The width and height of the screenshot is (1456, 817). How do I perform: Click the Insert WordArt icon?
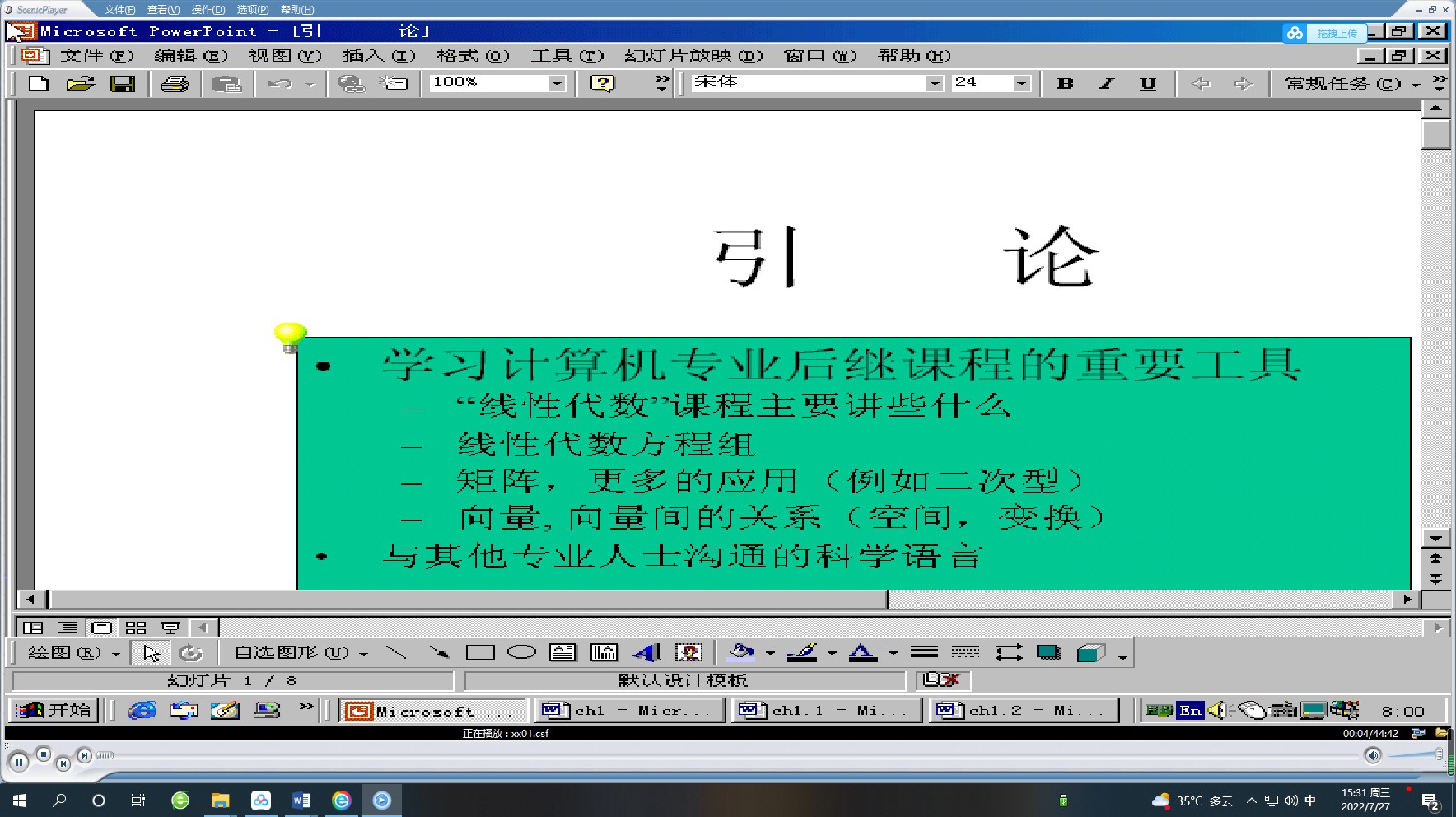(646, 653)
